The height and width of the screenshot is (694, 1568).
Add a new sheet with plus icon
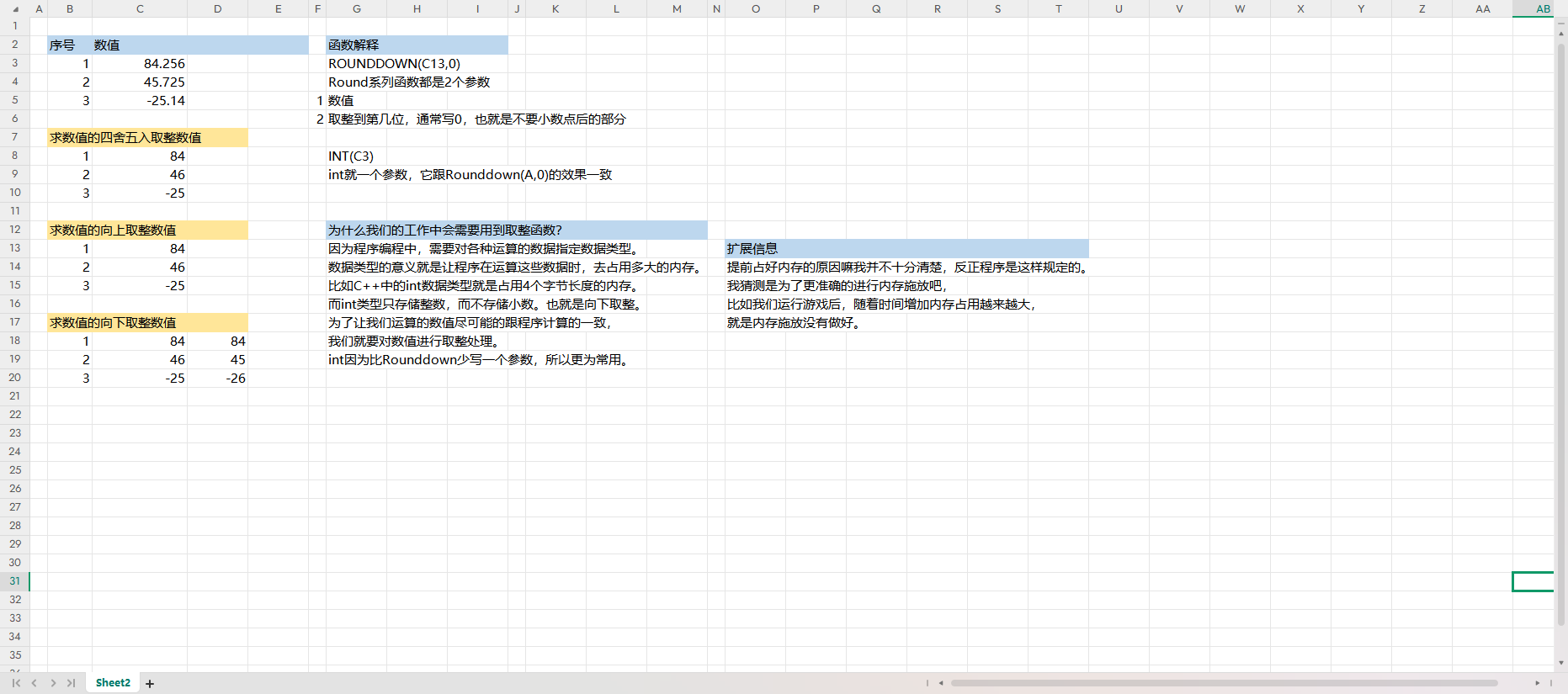150,684
